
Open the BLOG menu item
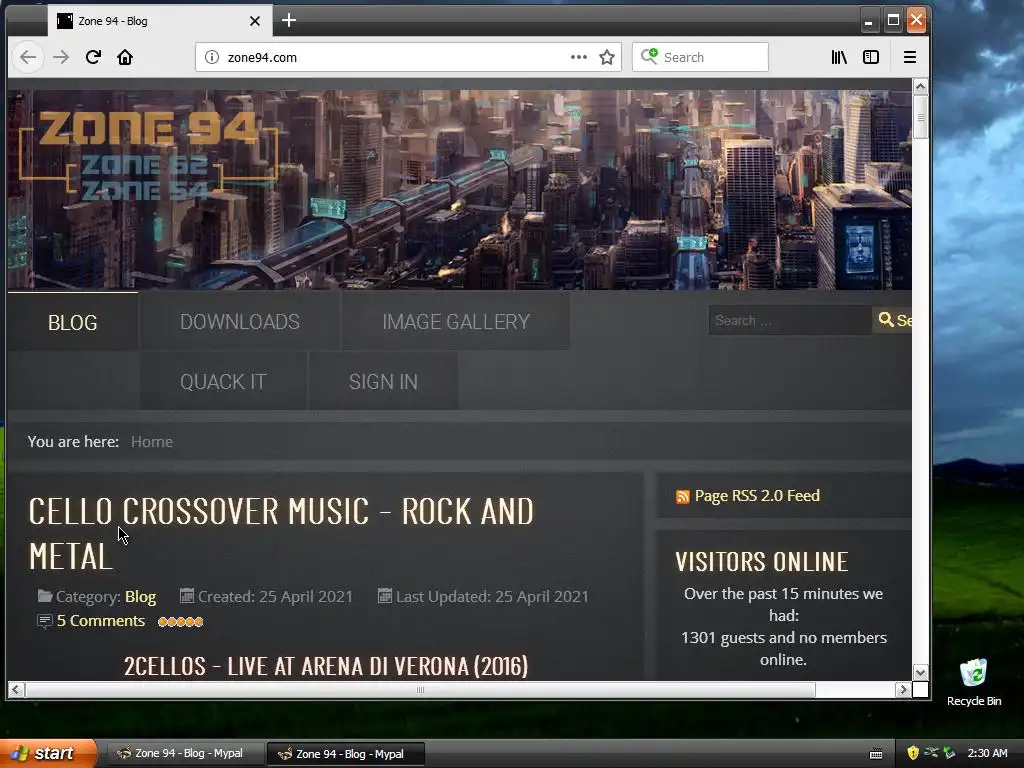pos(72,322)
